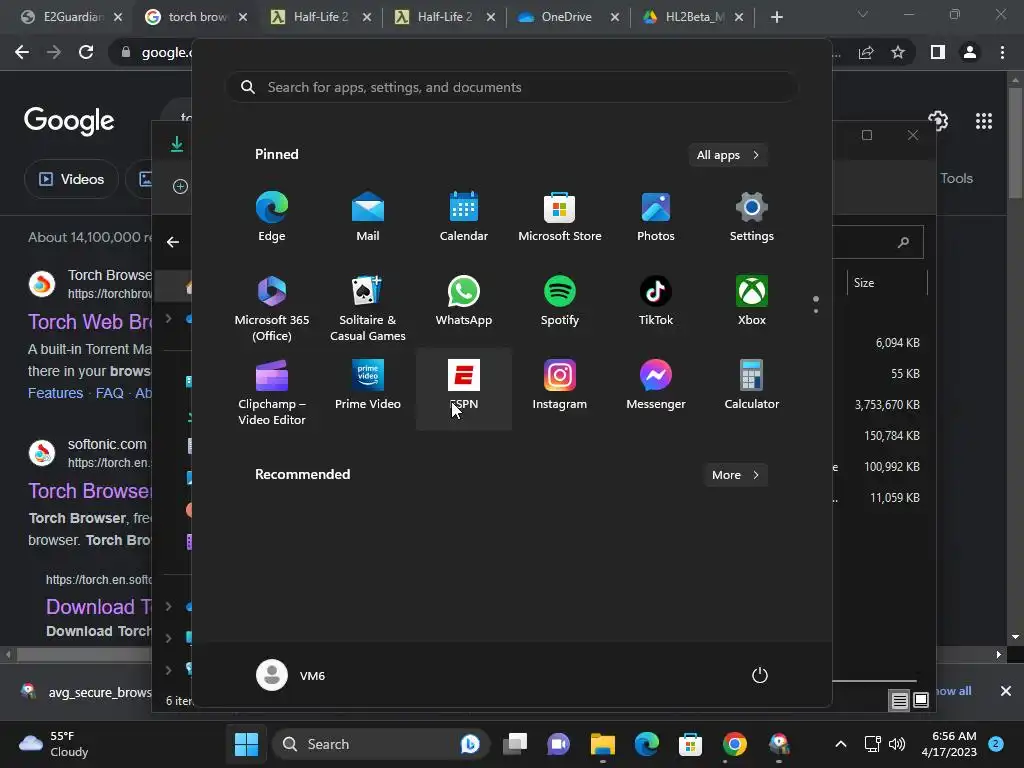The height and width of the screenshot is (768, 1024).
Task: Open the FAQ sitelink
Action: pyautogui.click(x=110, y=393)
